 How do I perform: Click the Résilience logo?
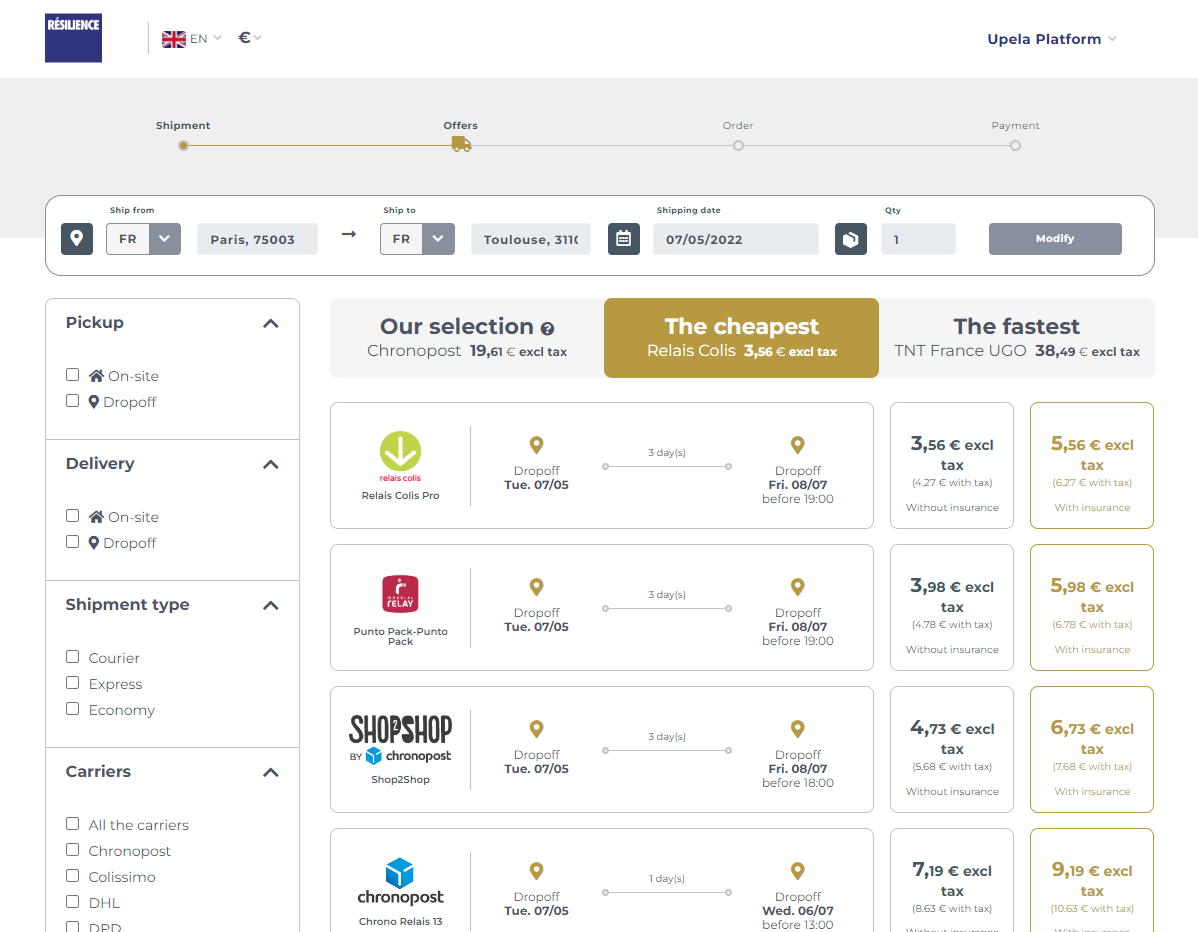click(73, 38)
